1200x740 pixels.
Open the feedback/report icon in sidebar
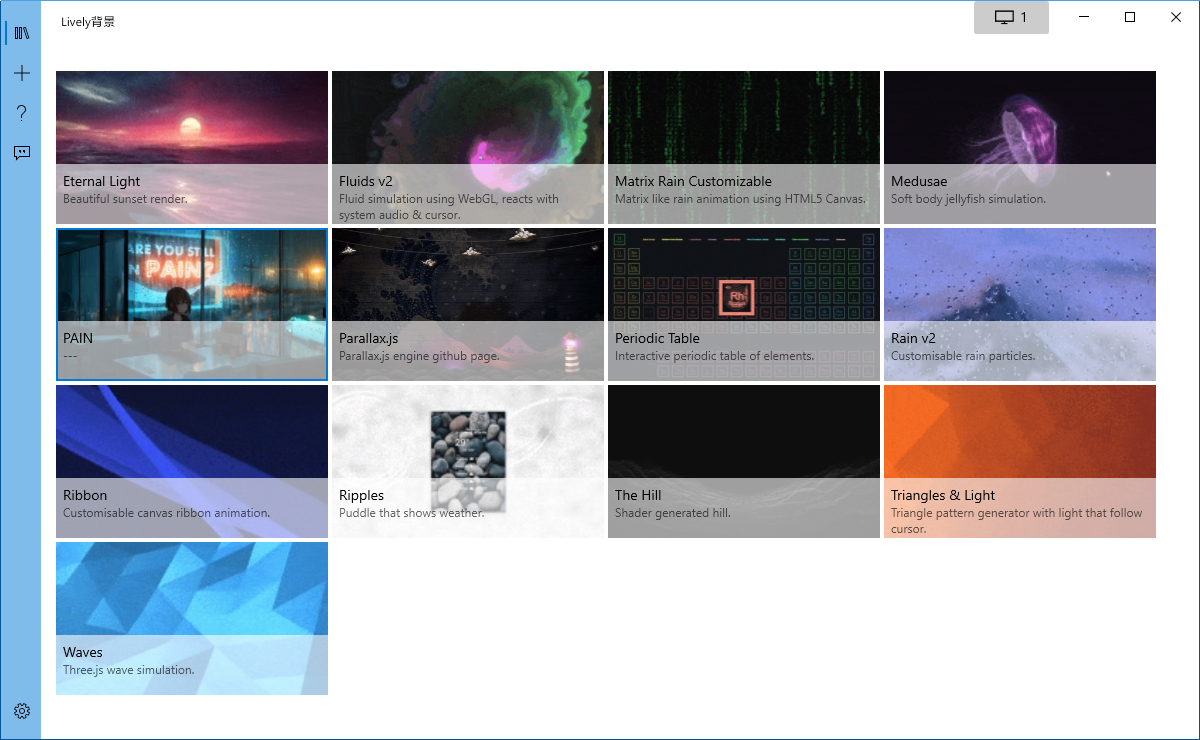point(21,152)
